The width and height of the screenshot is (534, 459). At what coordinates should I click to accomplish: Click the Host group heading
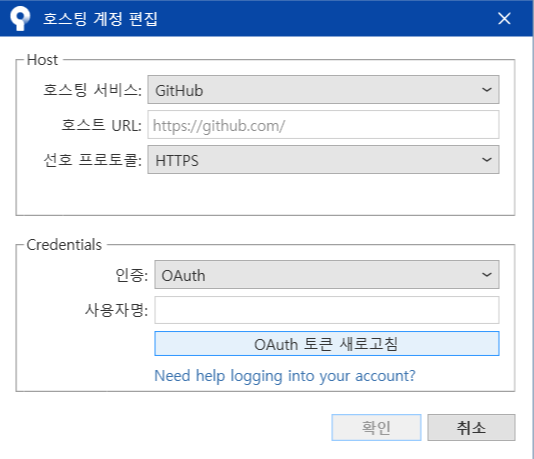coord(42,60)
